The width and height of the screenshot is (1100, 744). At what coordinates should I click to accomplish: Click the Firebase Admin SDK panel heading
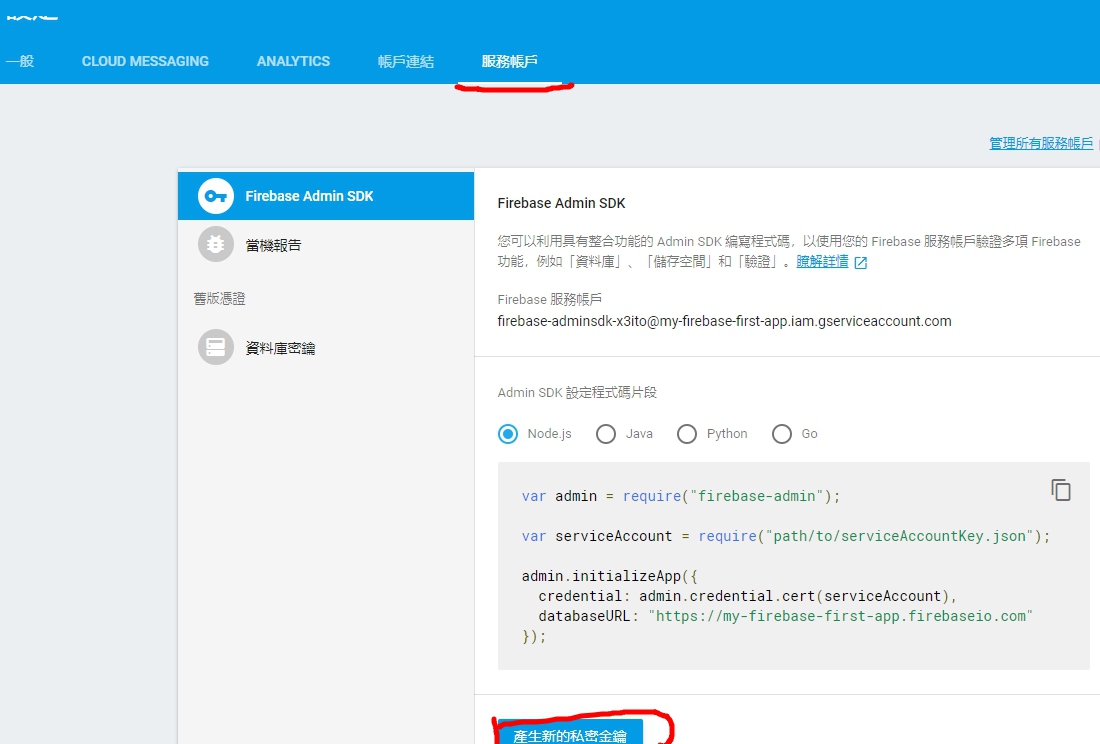pos(561,203)
